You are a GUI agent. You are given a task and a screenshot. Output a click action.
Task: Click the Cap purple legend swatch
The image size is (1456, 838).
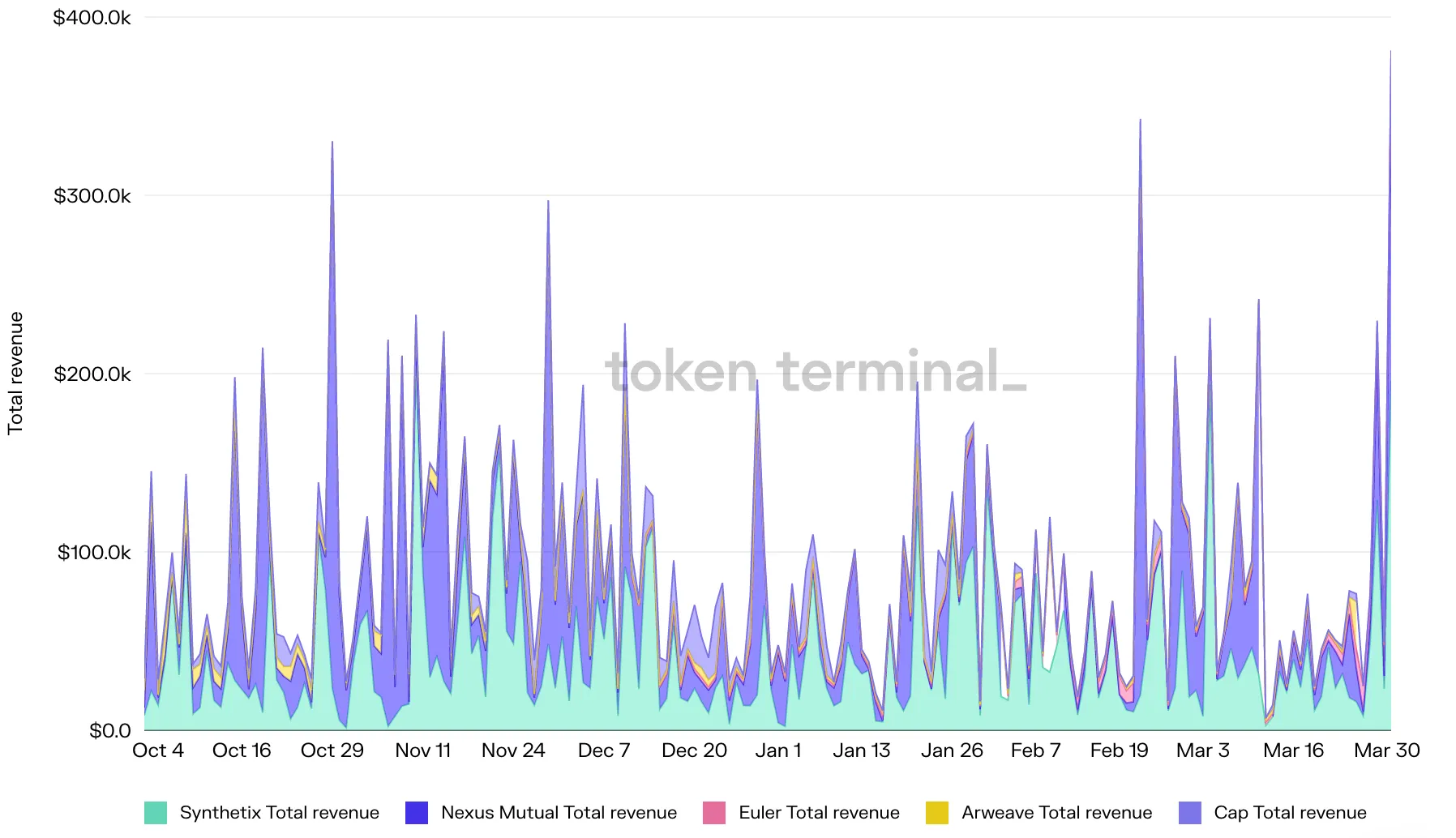1190,812
